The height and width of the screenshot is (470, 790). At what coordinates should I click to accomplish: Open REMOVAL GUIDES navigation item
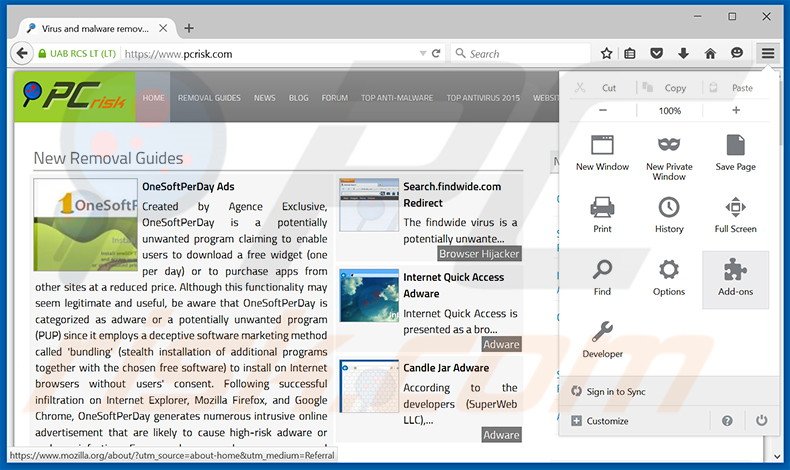point(209,98)
